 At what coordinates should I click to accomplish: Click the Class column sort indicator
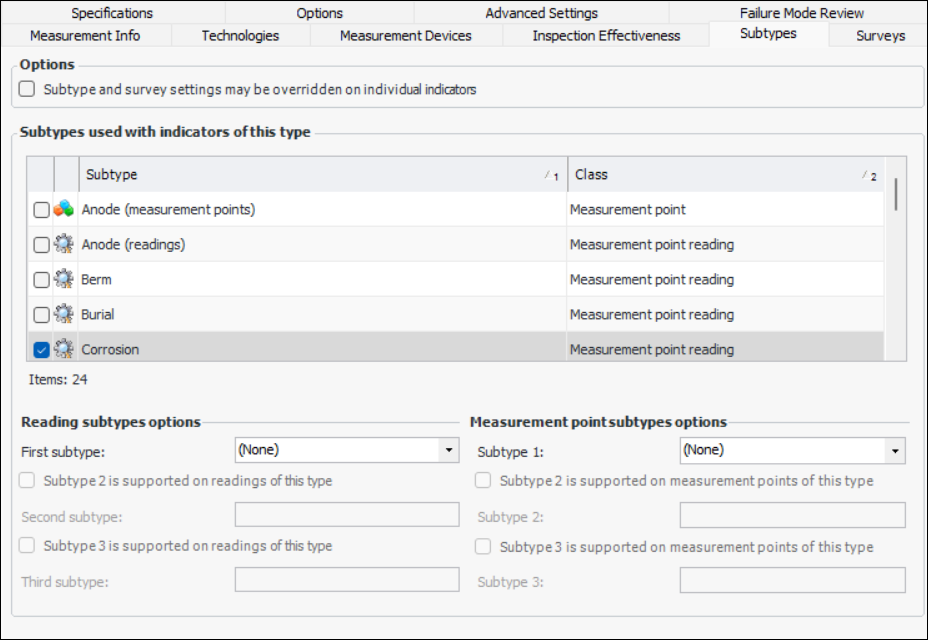869,176
